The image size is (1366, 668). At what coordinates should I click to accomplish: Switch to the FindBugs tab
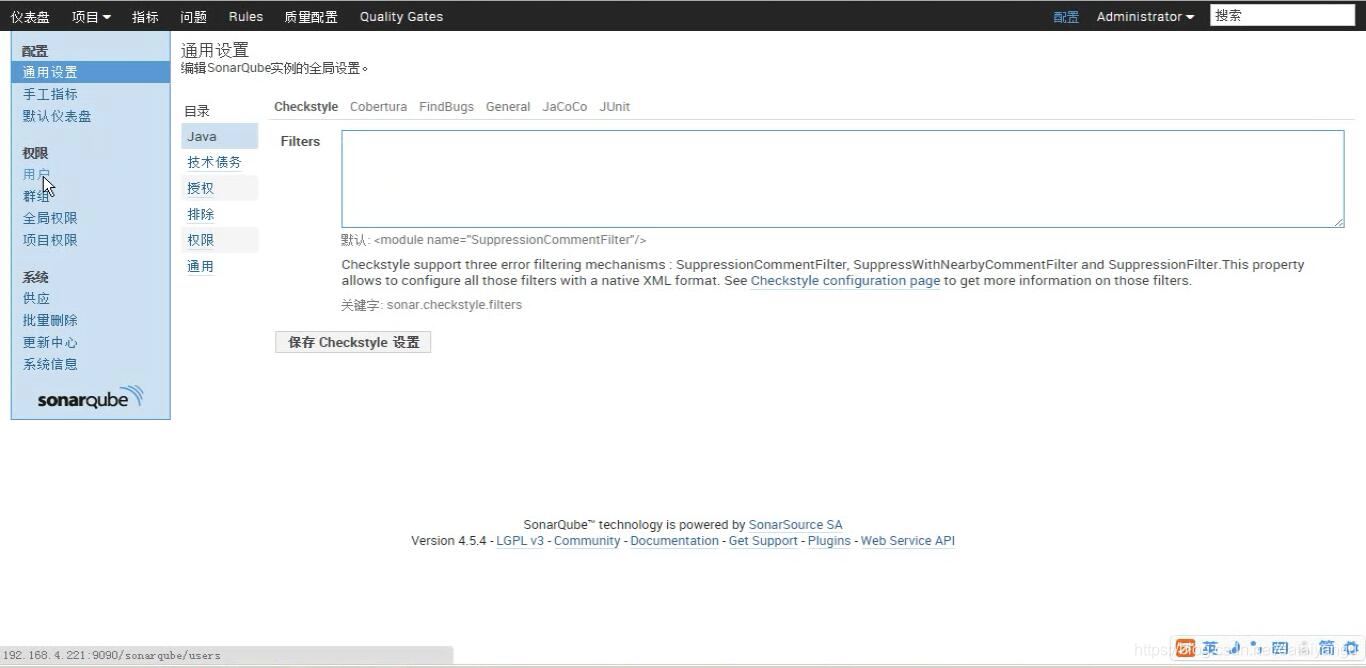pos(446,107)
